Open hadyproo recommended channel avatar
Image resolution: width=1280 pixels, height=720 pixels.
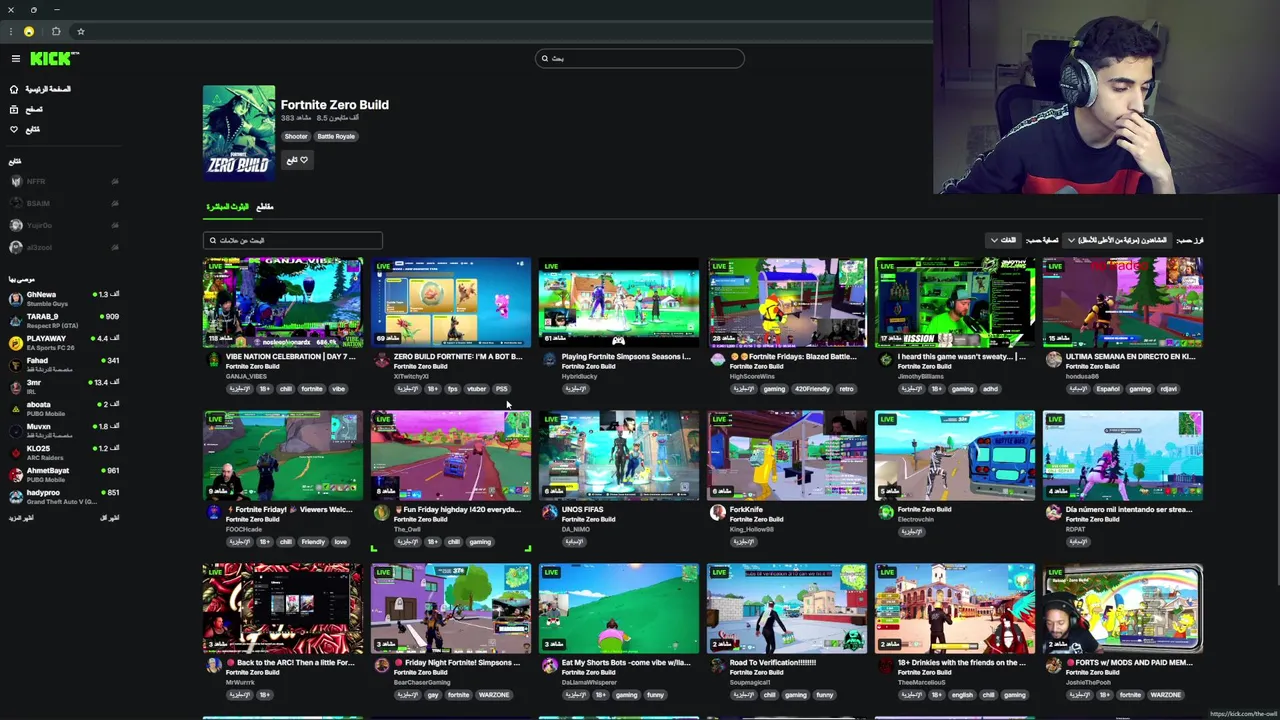[x=16, y=496]
